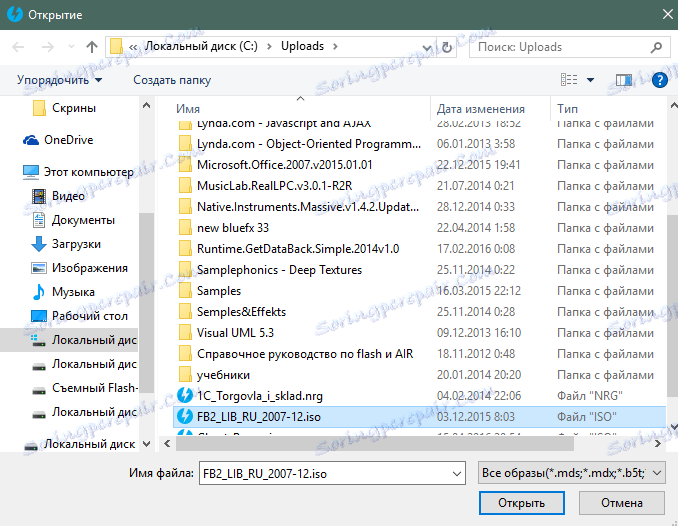Expand subfolders arrow after Uploads
This screenshot has width=678, height=526.
335,46
